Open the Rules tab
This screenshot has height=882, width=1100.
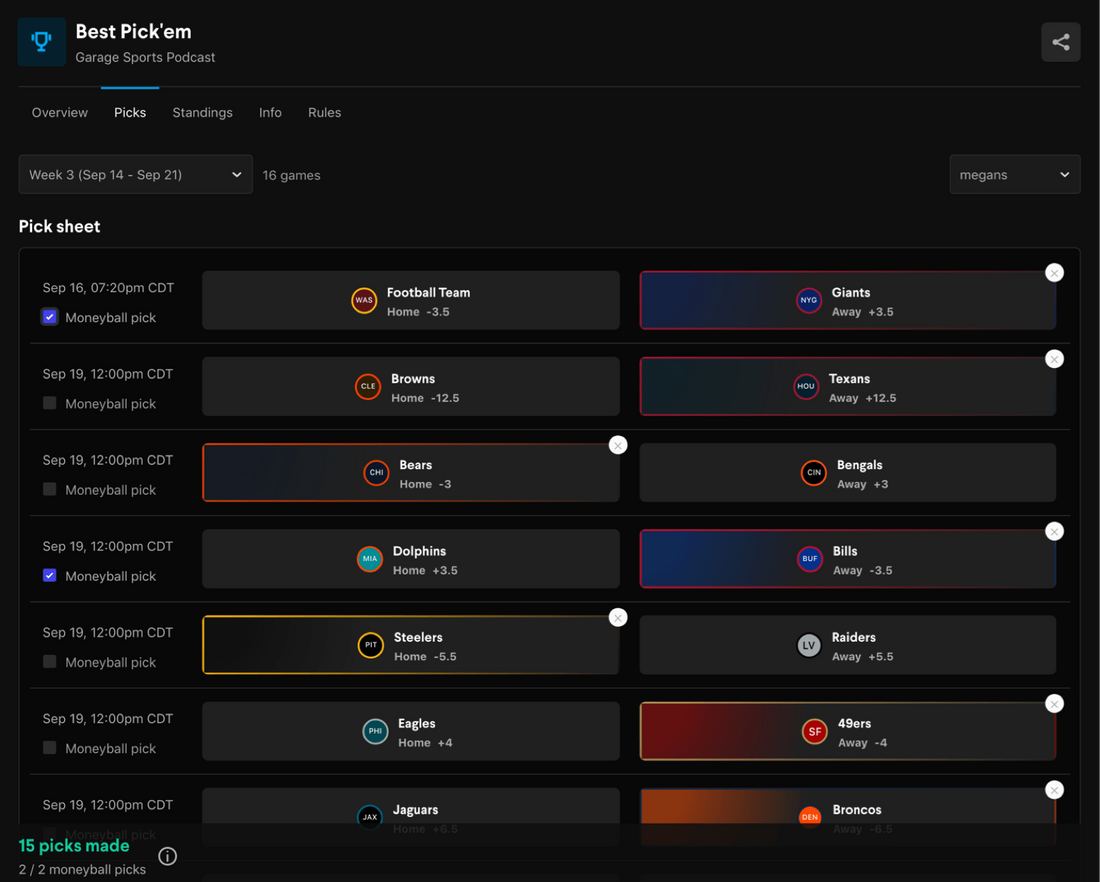[324, 112]
